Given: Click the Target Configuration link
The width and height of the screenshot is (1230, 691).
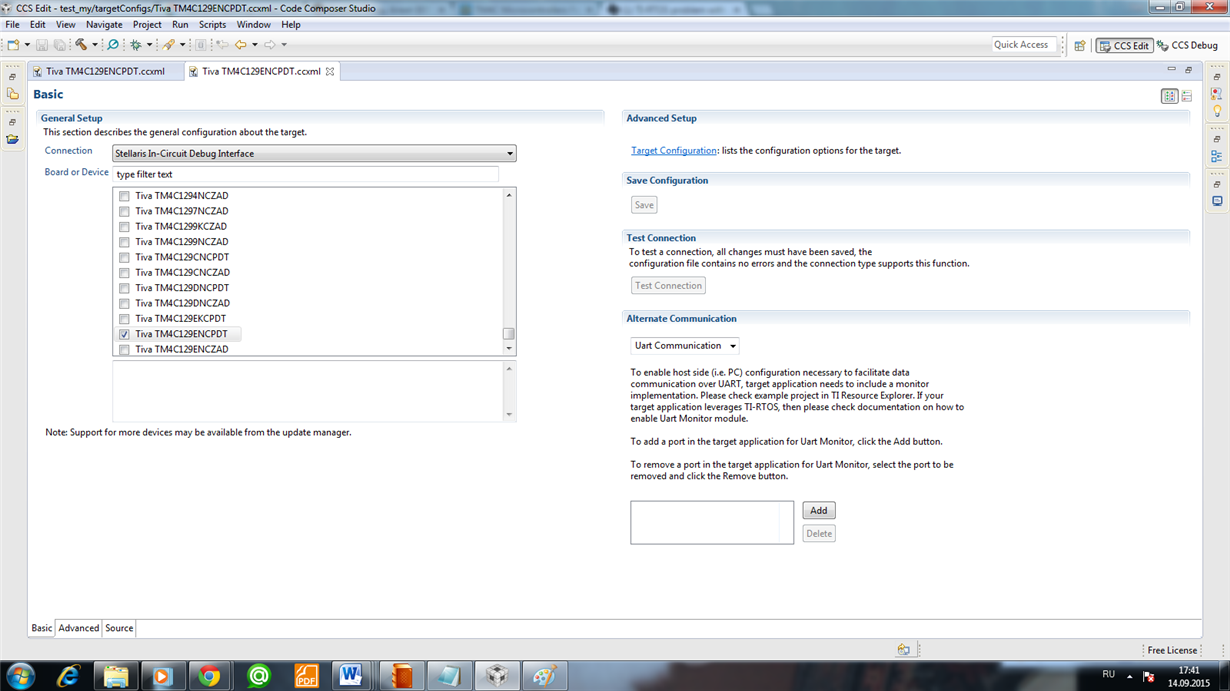Looking at the screenshot, I should [674, 151].
